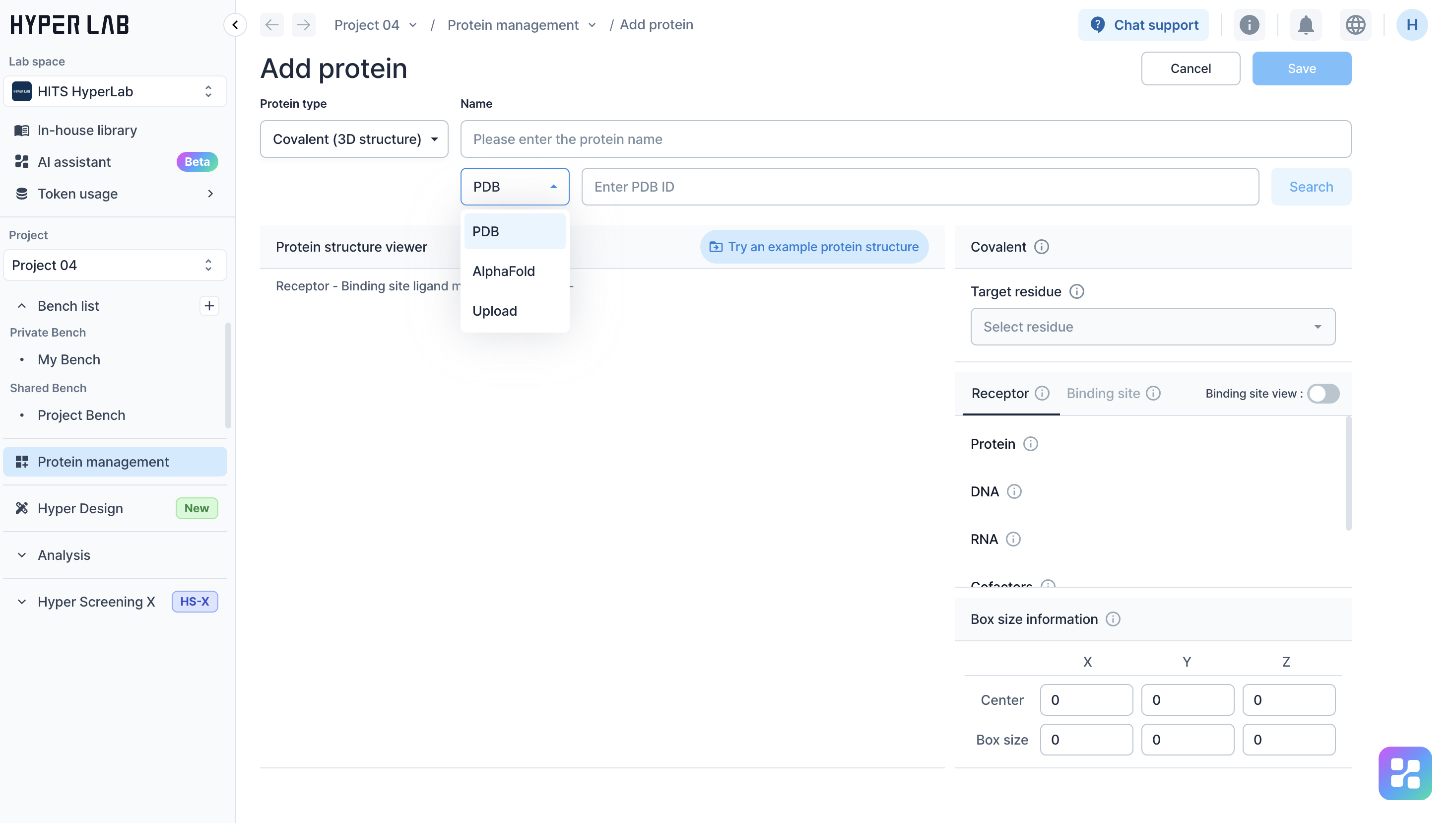1456x823 pixels.
Task: Click the info icon next to Covalent
Action: pyautogui.click(x=1041, y=247)
